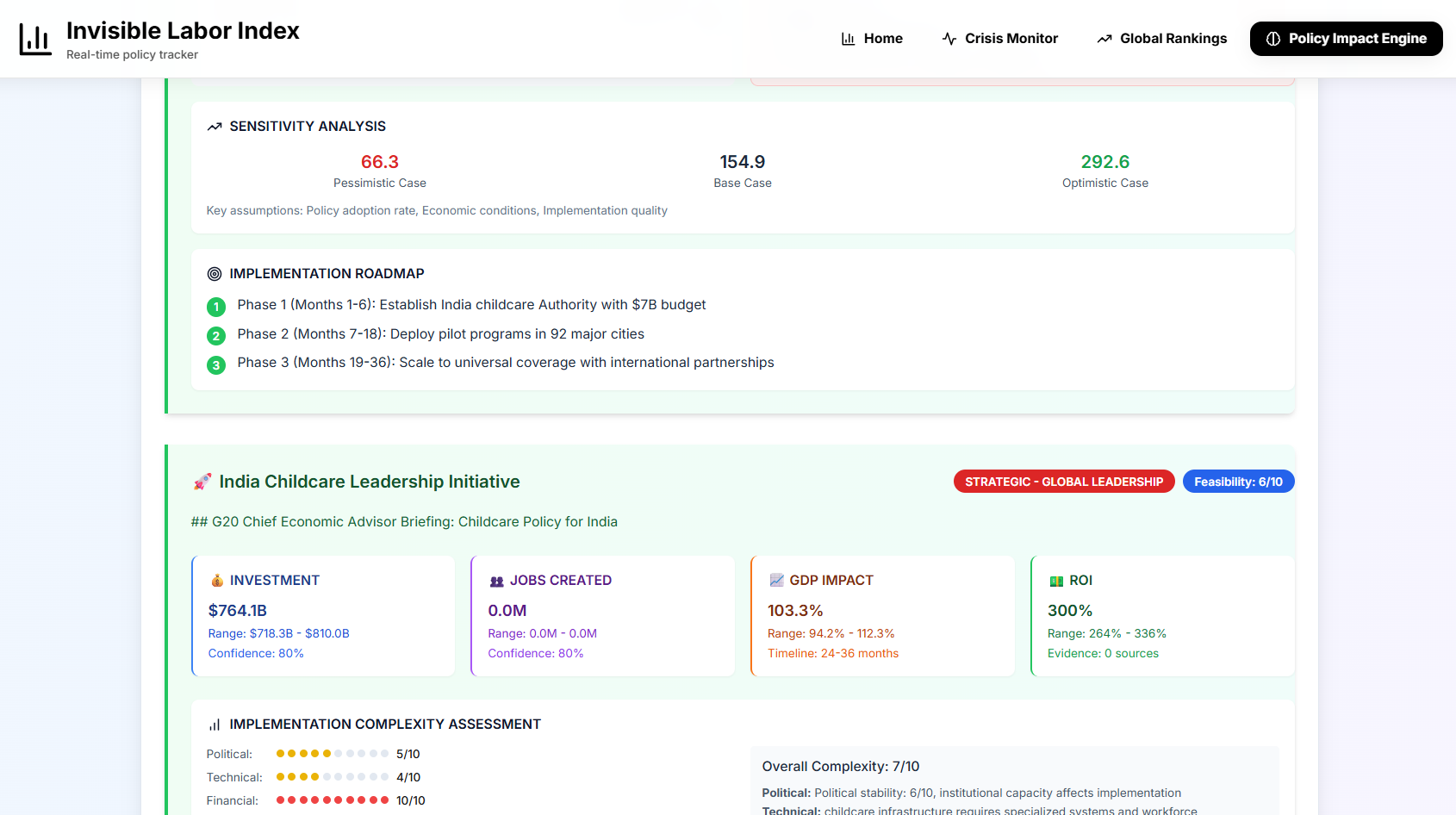The width and height of the screenshot is (1456, 815).
Task: Click the green Phase 2 number badge
Action: pos(216,336)
